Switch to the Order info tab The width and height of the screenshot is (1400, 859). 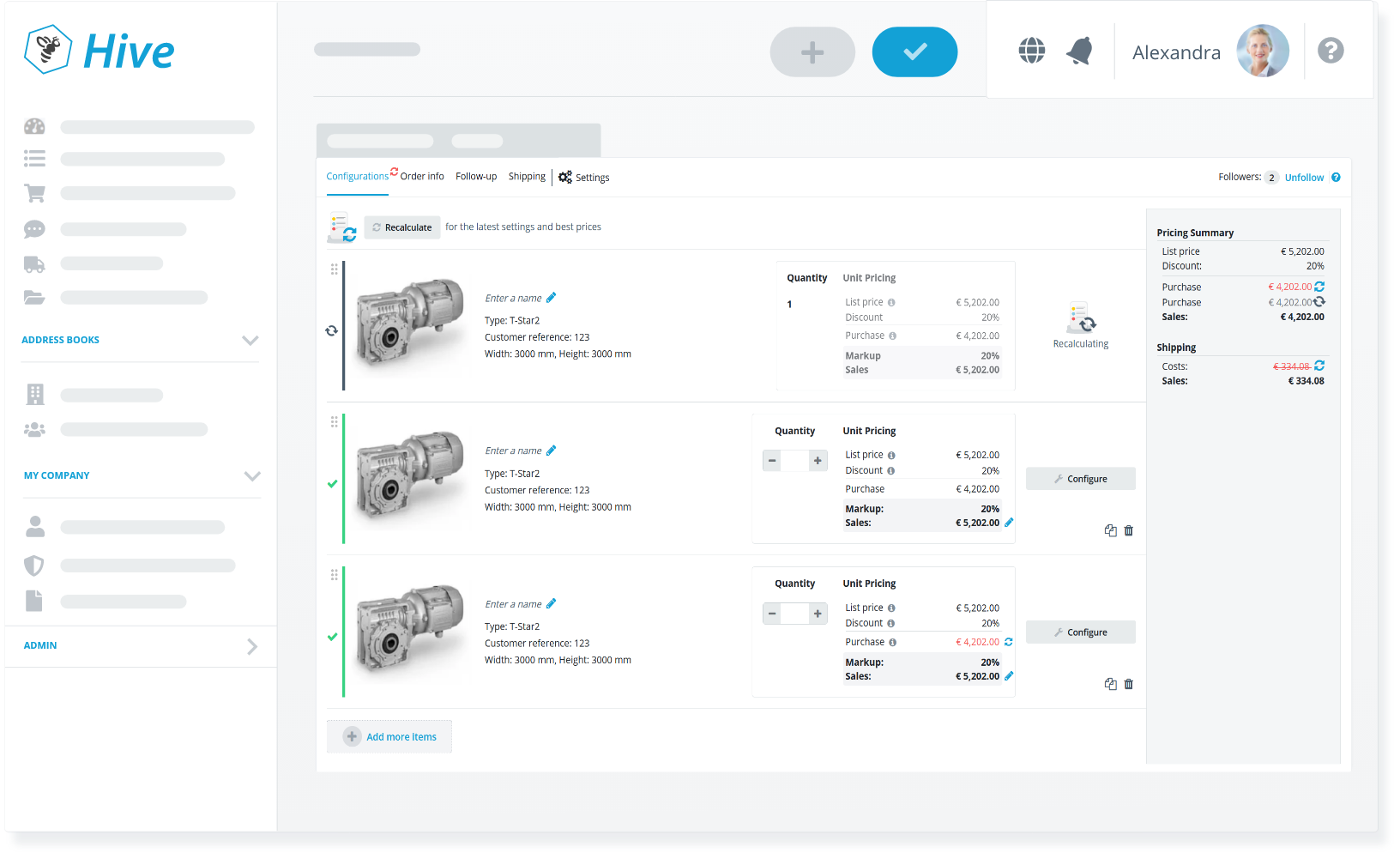click(422, 177)
